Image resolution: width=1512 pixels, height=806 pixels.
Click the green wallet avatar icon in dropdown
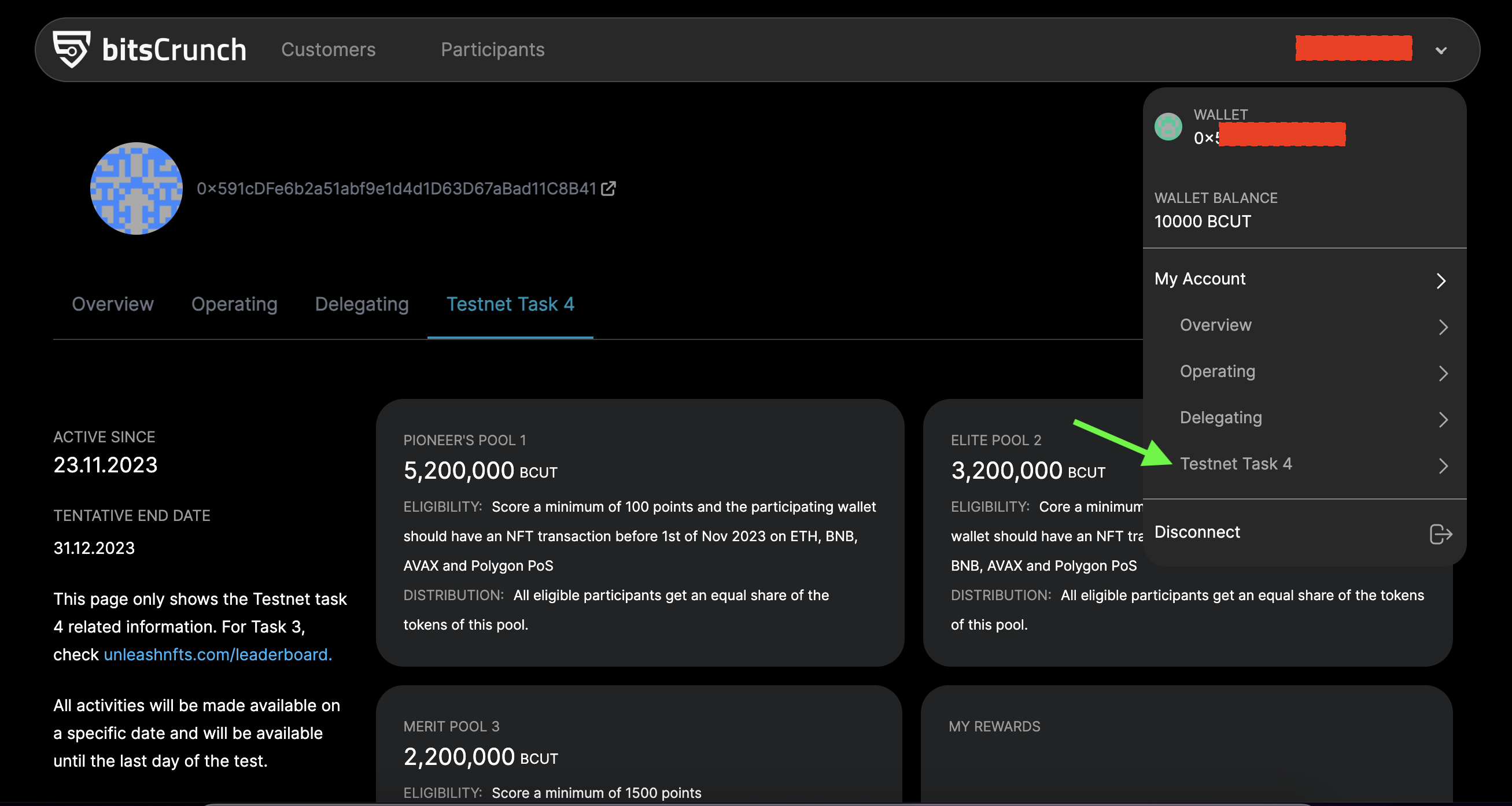[x=1168, y=127]
